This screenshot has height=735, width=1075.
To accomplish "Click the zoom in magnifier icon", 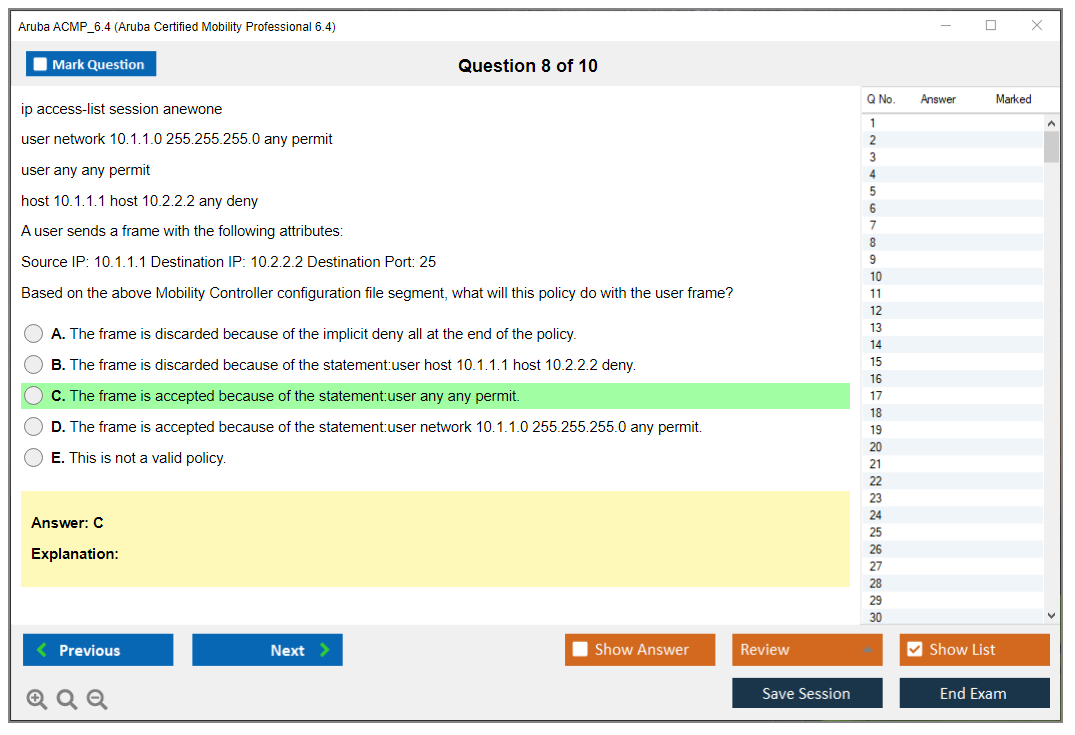I will [37, 700].
